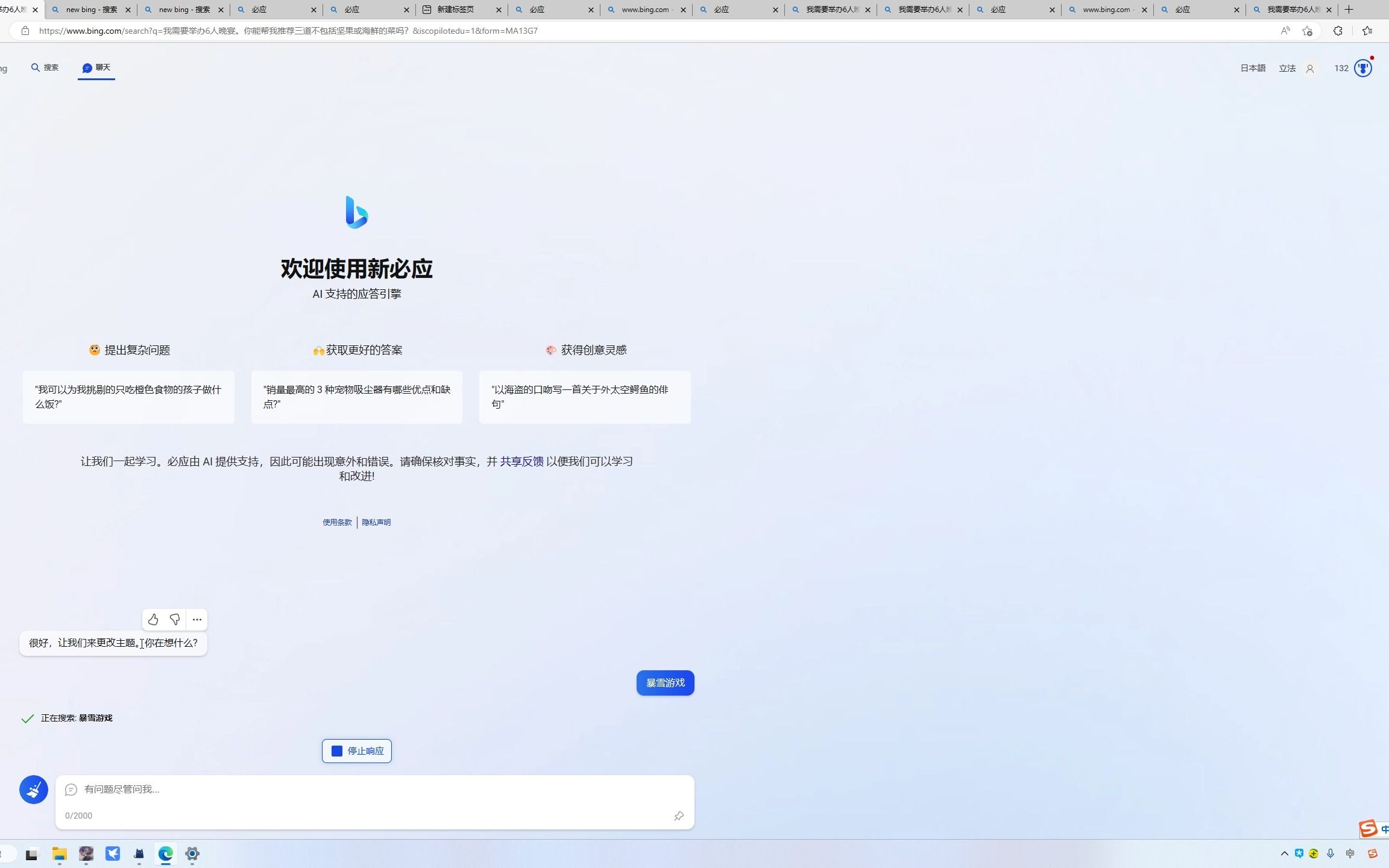This screenshot has width=1389, height=868.
Task: Click the 获得创意灵感 section heading
Action: click(x=586, y=350)
